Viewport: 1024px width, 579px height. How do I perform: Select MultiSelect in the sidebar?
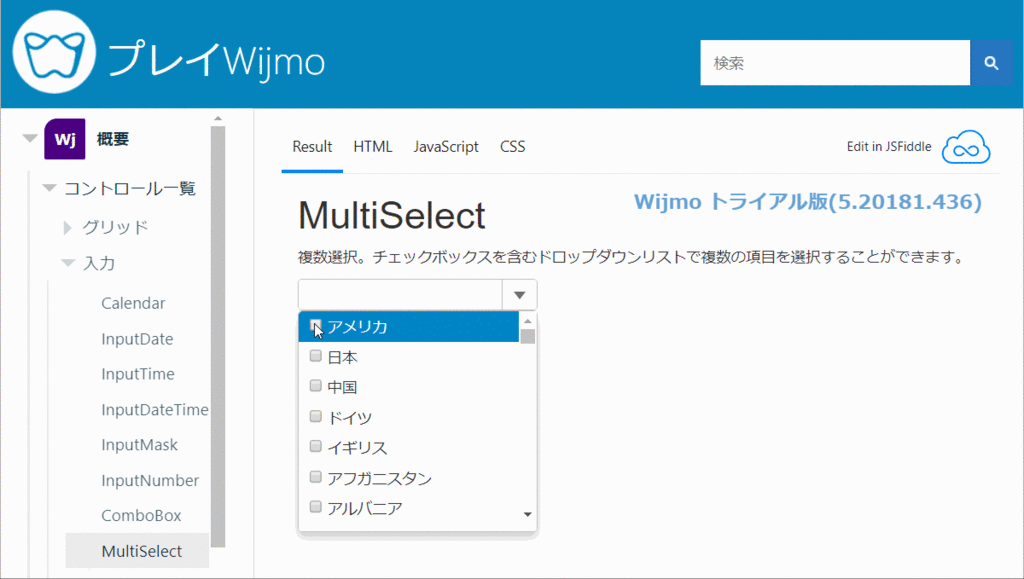point(137,551)
